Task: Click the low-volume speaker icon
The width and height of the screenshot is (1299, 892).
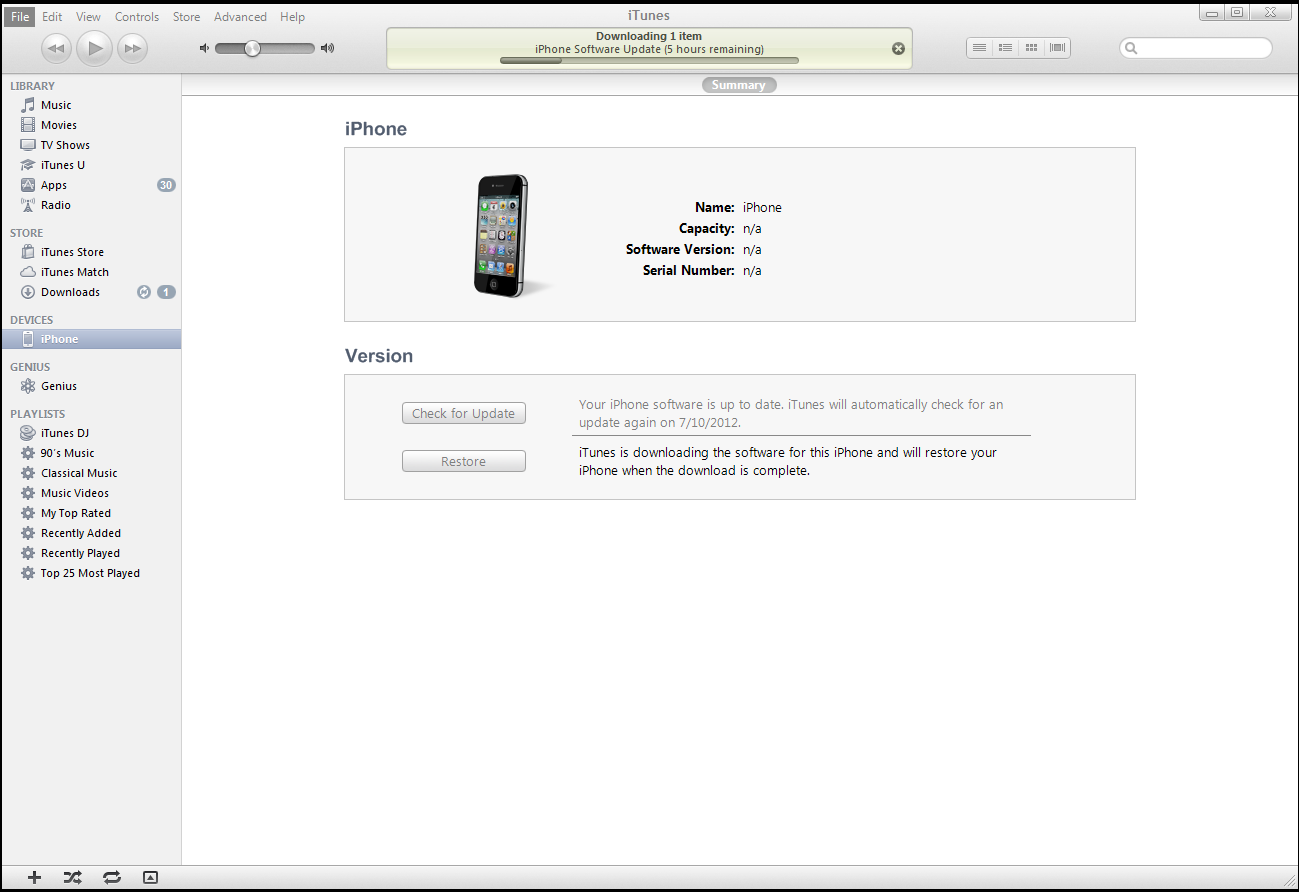Action: [204, 48]
